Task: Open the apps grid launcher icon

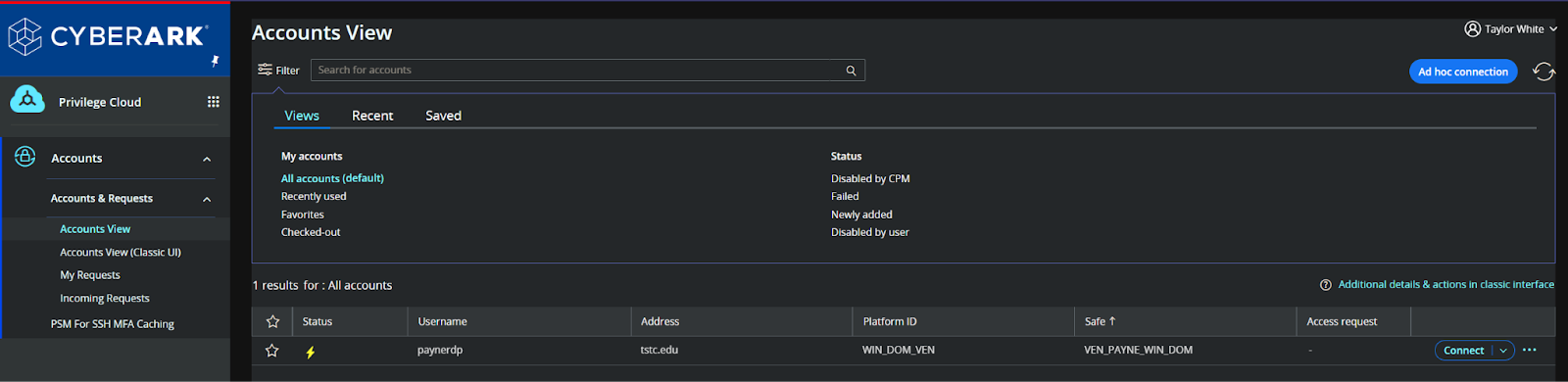Action: tap(213, 102)
